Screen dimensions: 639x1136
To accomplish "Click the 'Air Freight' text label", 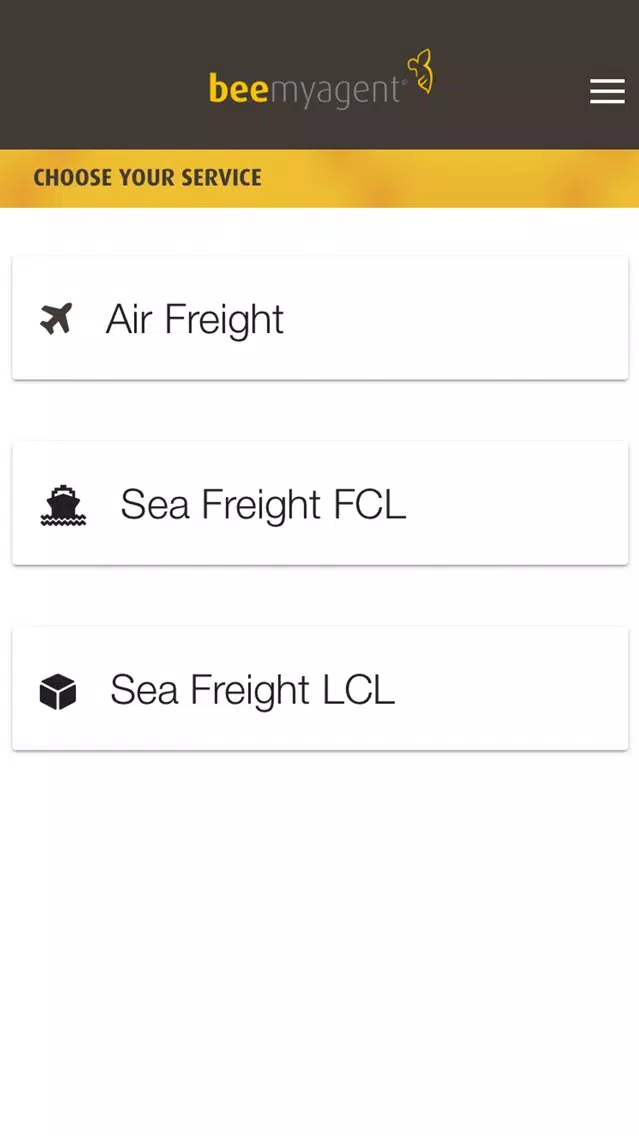I will [x=195, y=320].
